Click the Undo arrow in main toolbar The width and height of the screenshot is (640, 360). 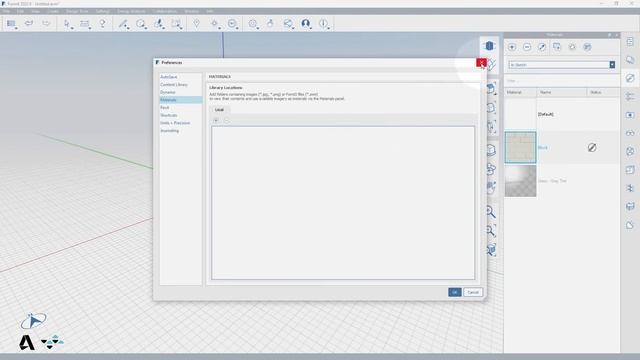click(29, 23)
